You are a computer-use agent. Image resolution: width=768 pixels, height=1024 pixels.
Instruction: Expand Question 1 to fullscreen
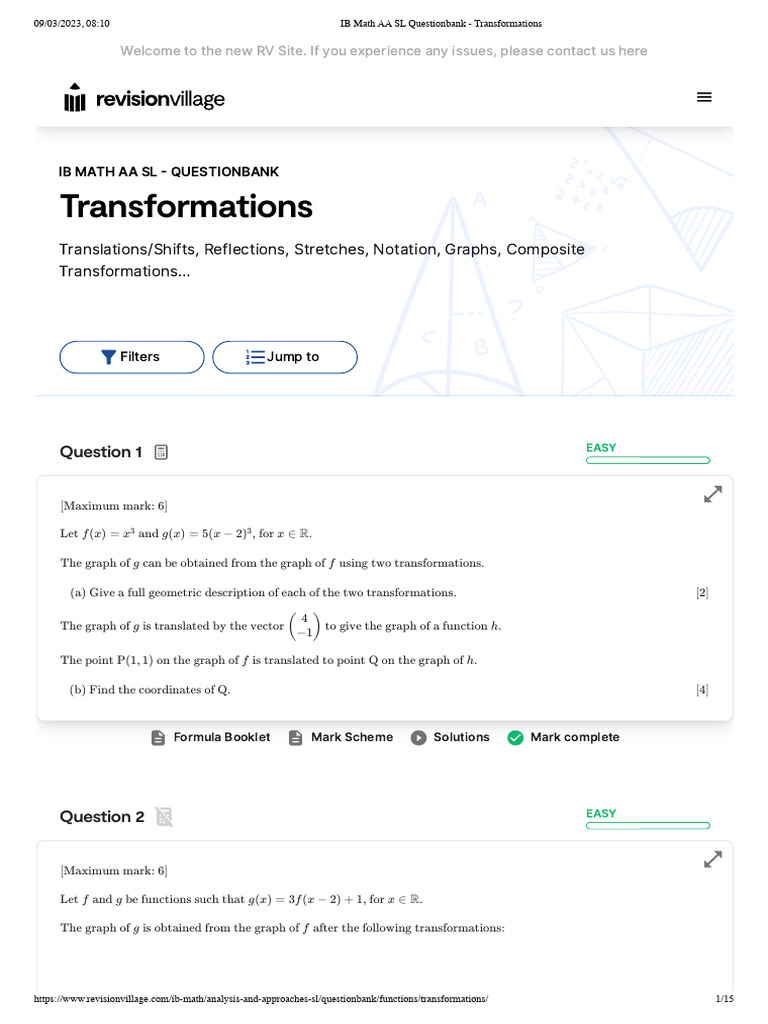(x=713, y=494)
